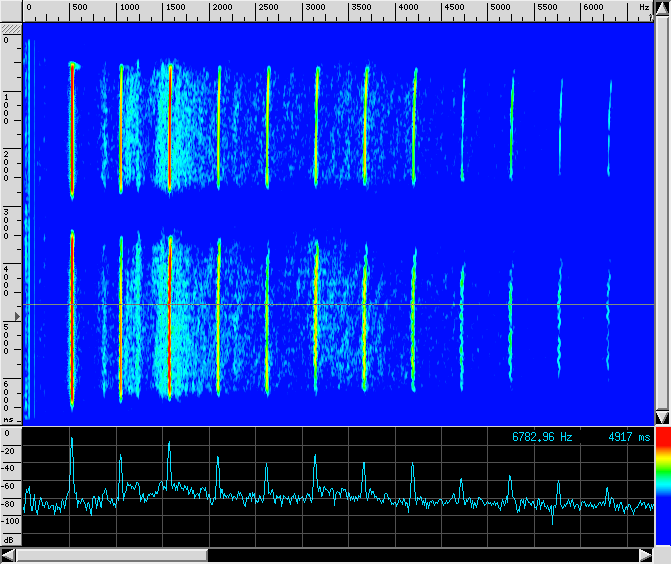Viewport: 671px width, 564px height.
Task: Click the blue bottom of the color scale
Action: 662,530
